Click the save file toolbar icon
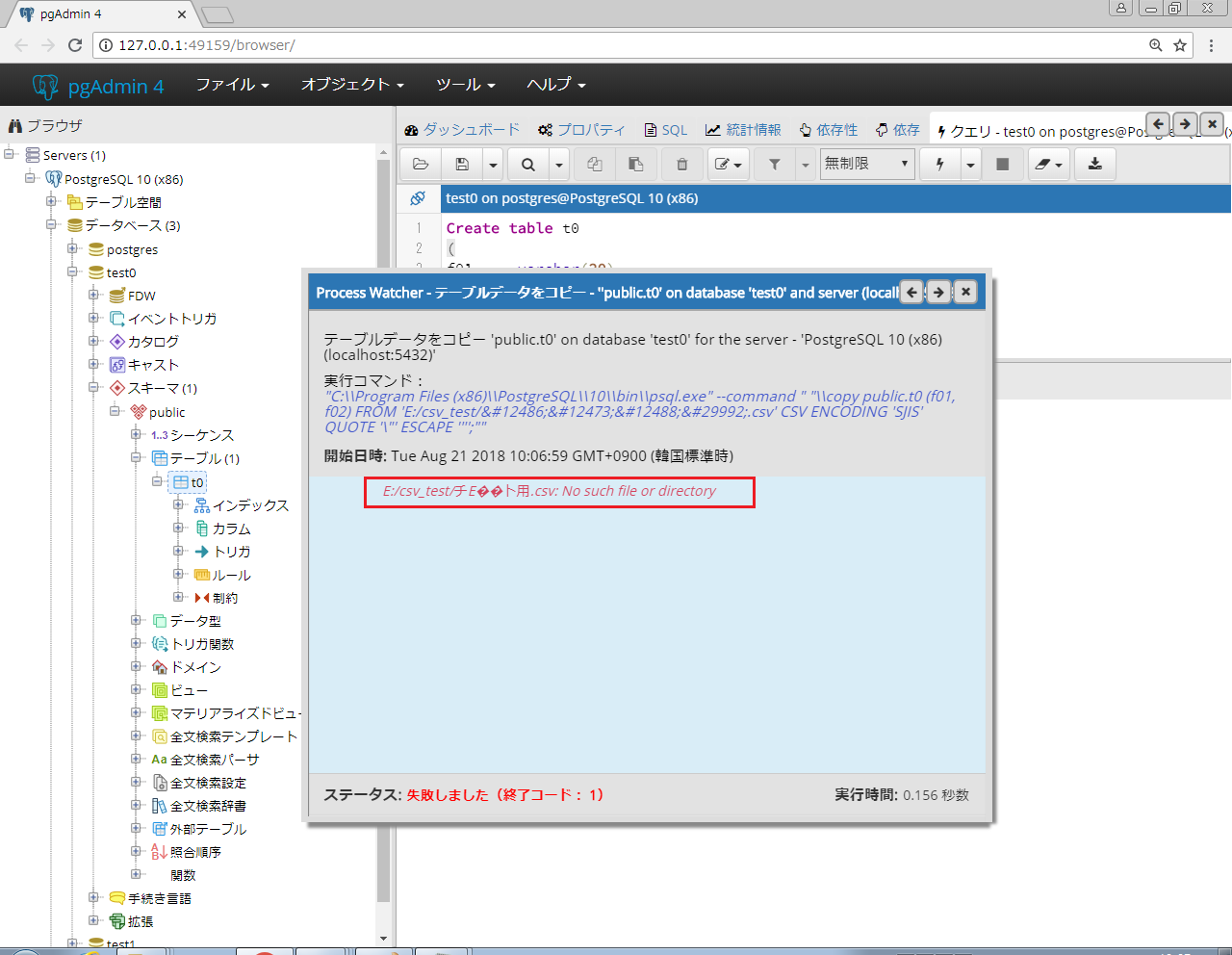The width and height of the screenshot is (1232, 955). click(462, 165)
